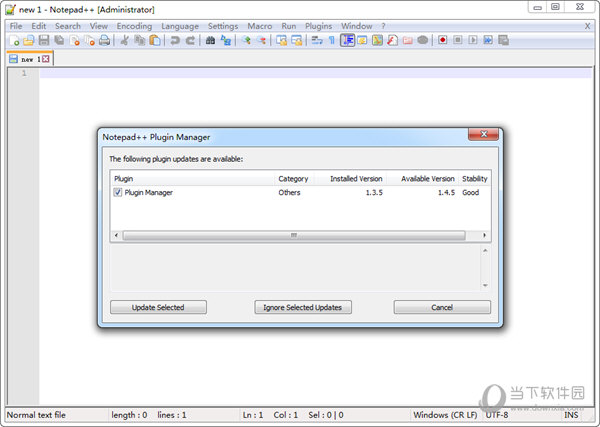This screenshot has width=600, height=427.
Task: Toggle synchronized horizontal scrolling icon
Action: [x=297, y=40]
